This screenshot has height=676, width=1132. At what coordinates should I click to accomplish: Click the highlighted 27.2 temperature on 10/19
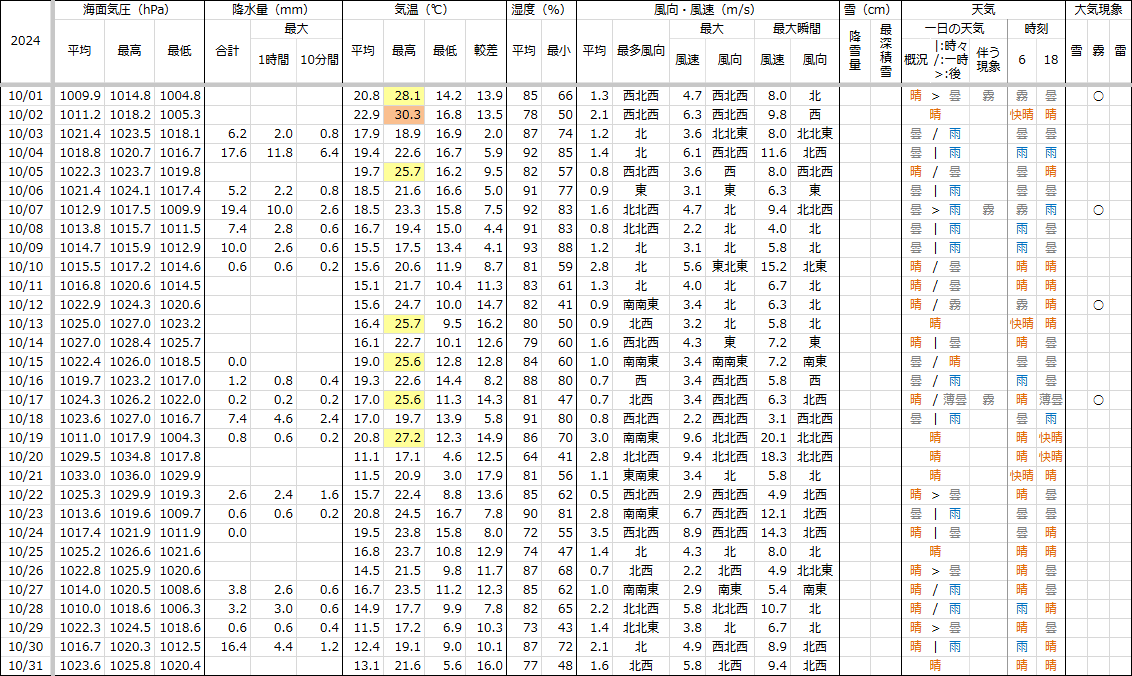(407, 438)
